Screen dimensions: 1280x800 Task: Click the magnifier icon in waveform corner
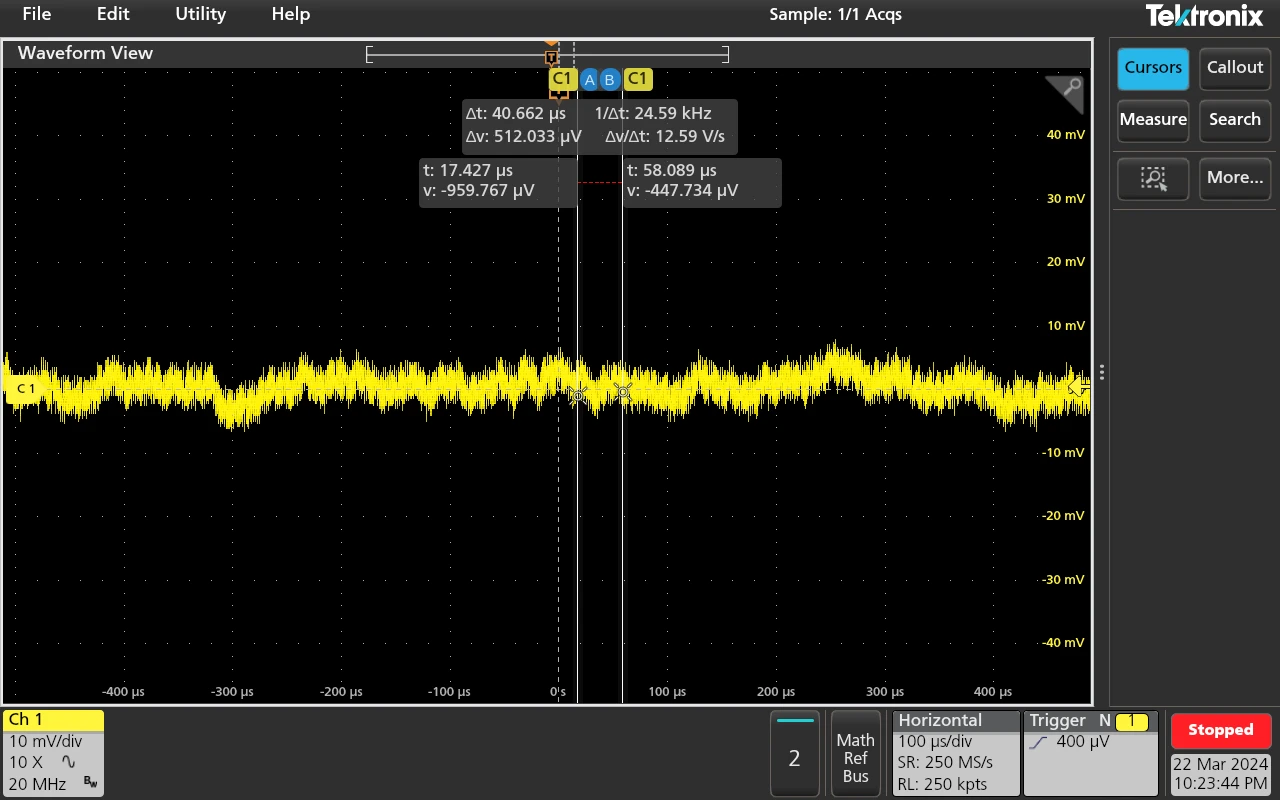click(x=1069, y=90)
